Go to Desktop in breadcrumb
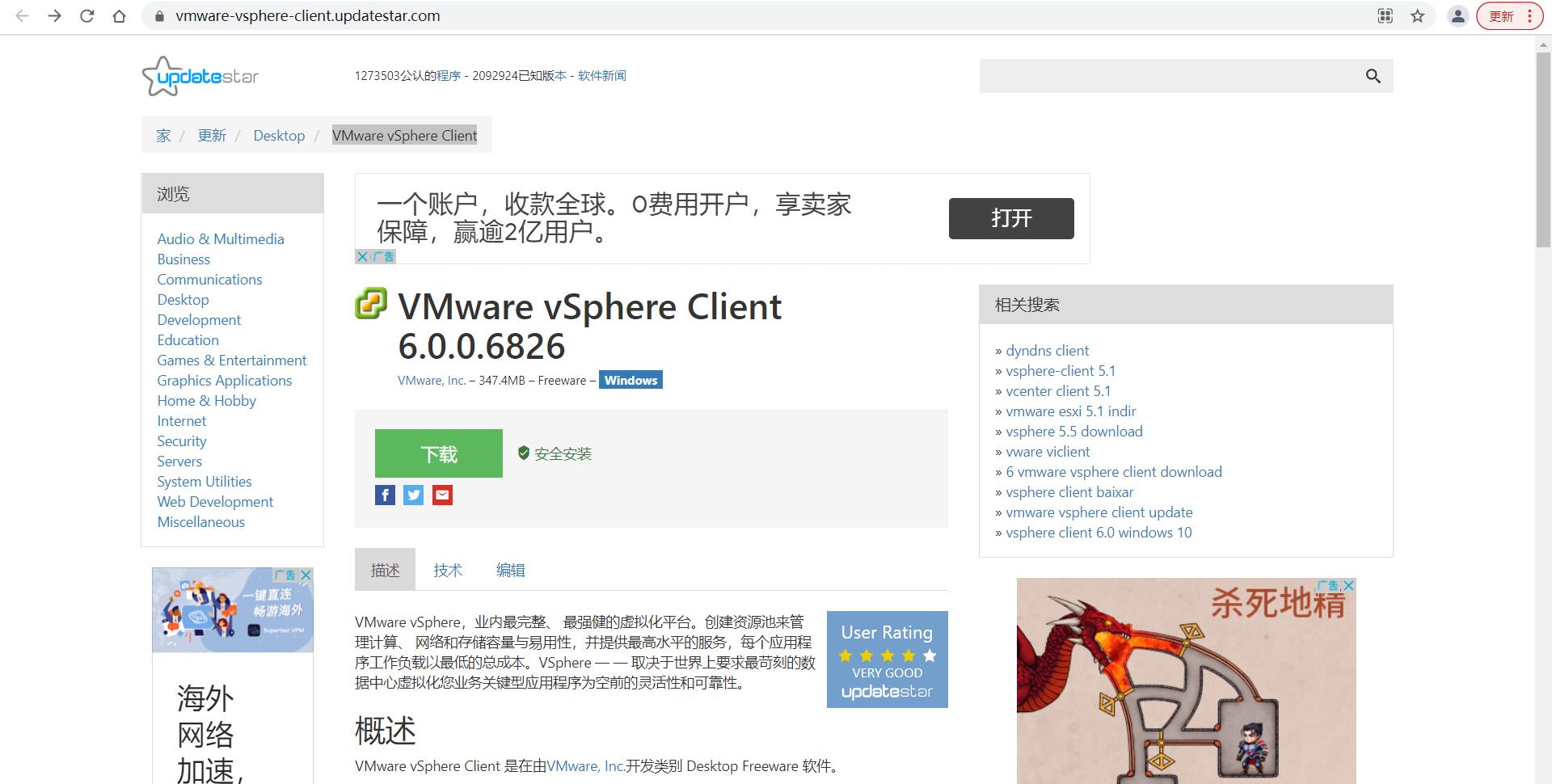The width and height of the screenshot is (1552, 784). pyautogui.click(x=279, y=136)
